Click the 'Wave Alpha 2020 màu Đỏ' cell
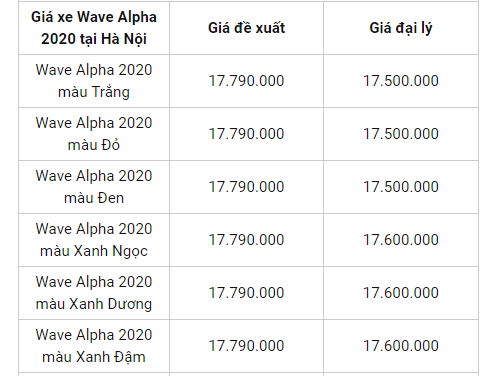 point(94,134)
